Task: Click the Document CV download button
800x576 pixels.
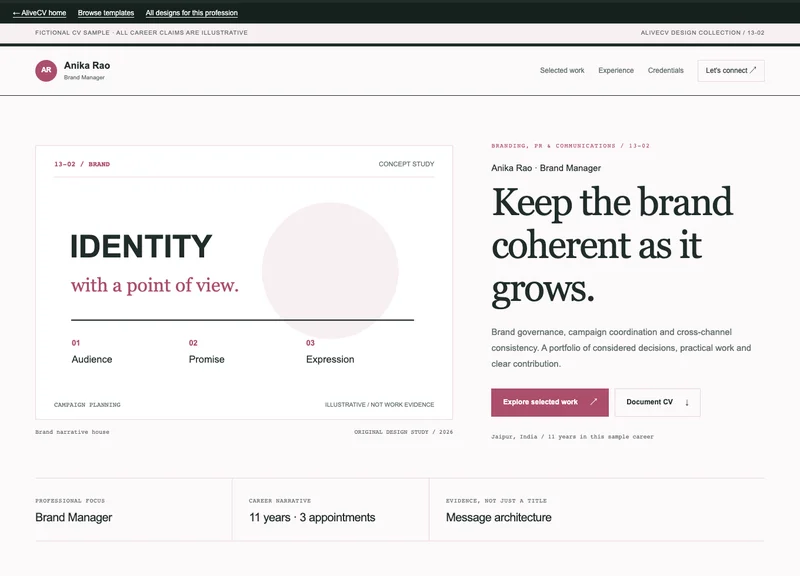Action: point(657,402)
